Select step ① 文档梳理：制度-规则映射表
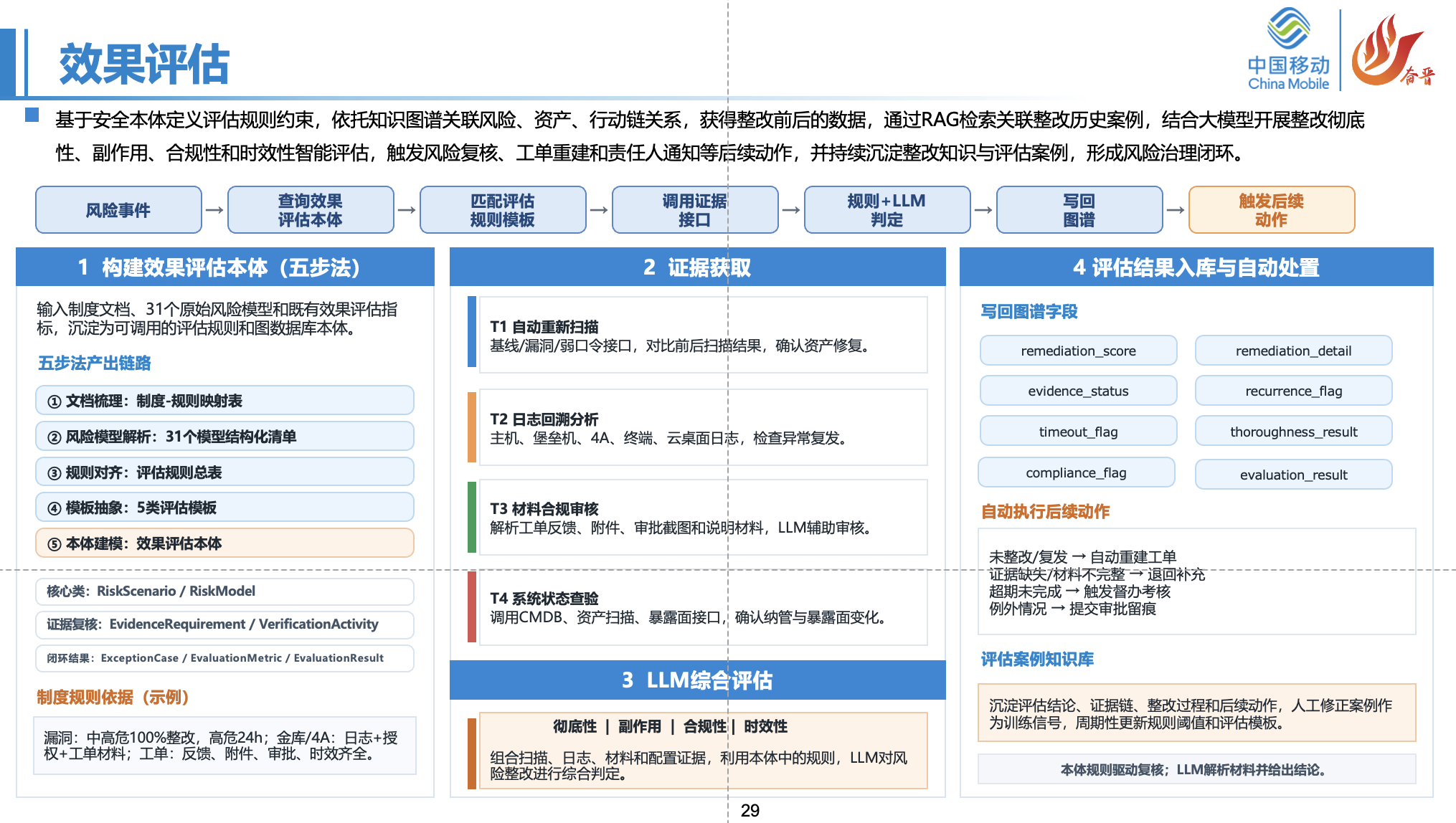This screenshot has width=1456, height=823. tap(224, 401)
